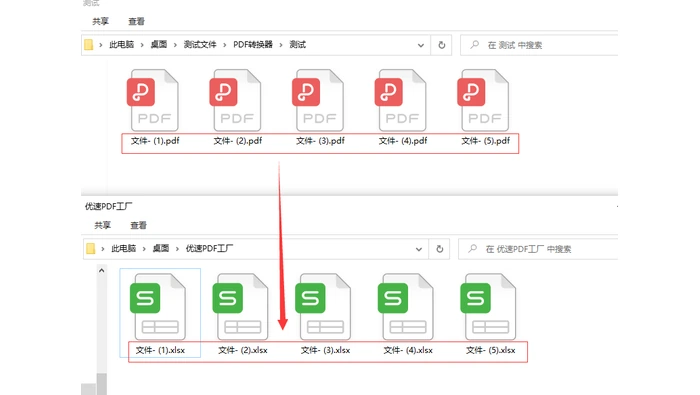Click file name 文件- (4).pdf
Screen dimensions: 700x395
[403, 141]
